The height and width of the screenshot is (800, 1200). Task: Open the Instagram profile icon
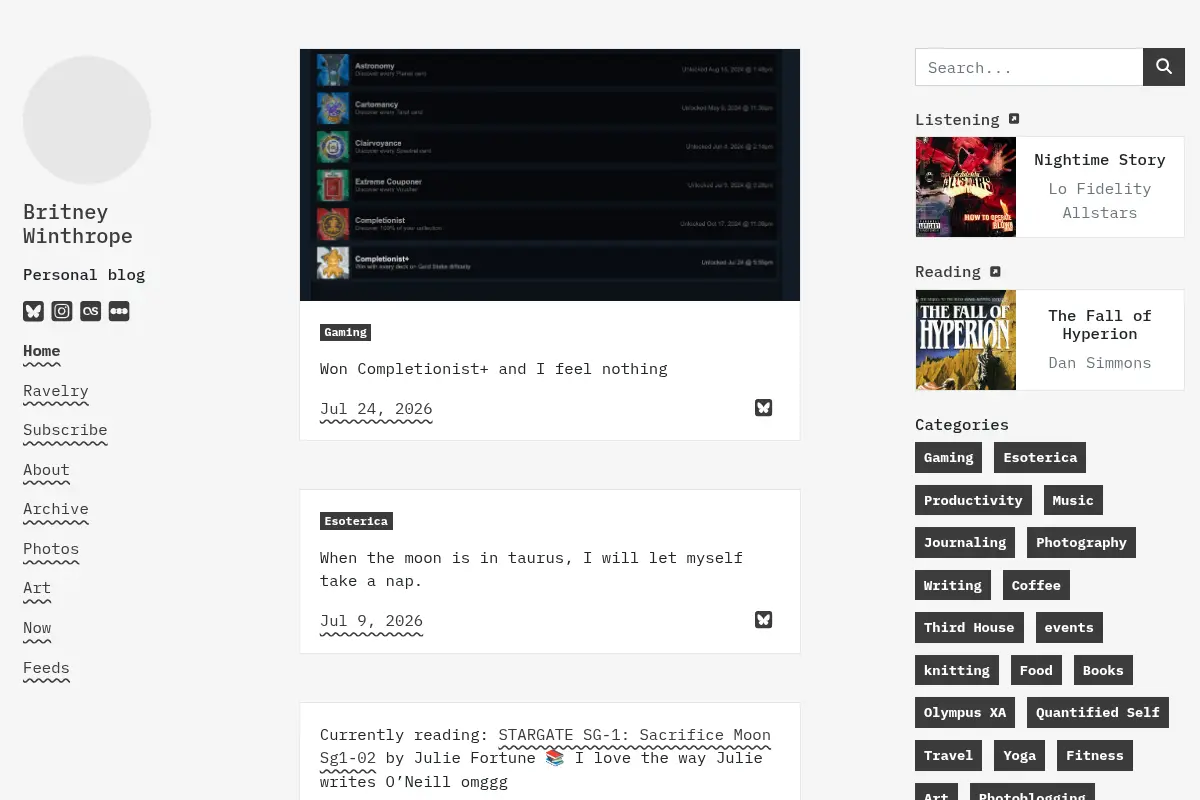click(x=62, y=311)
